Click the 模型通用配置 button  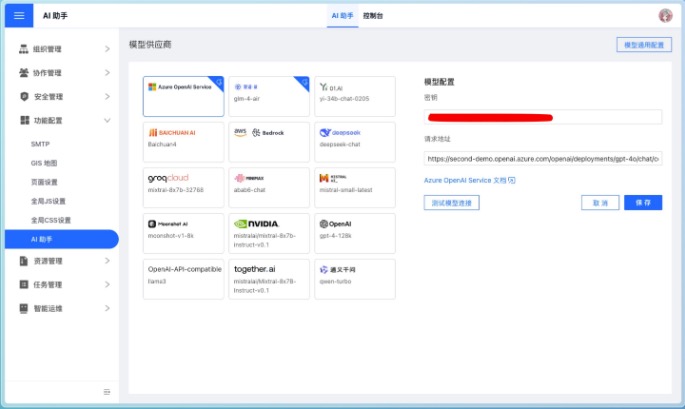coord(644,45)
